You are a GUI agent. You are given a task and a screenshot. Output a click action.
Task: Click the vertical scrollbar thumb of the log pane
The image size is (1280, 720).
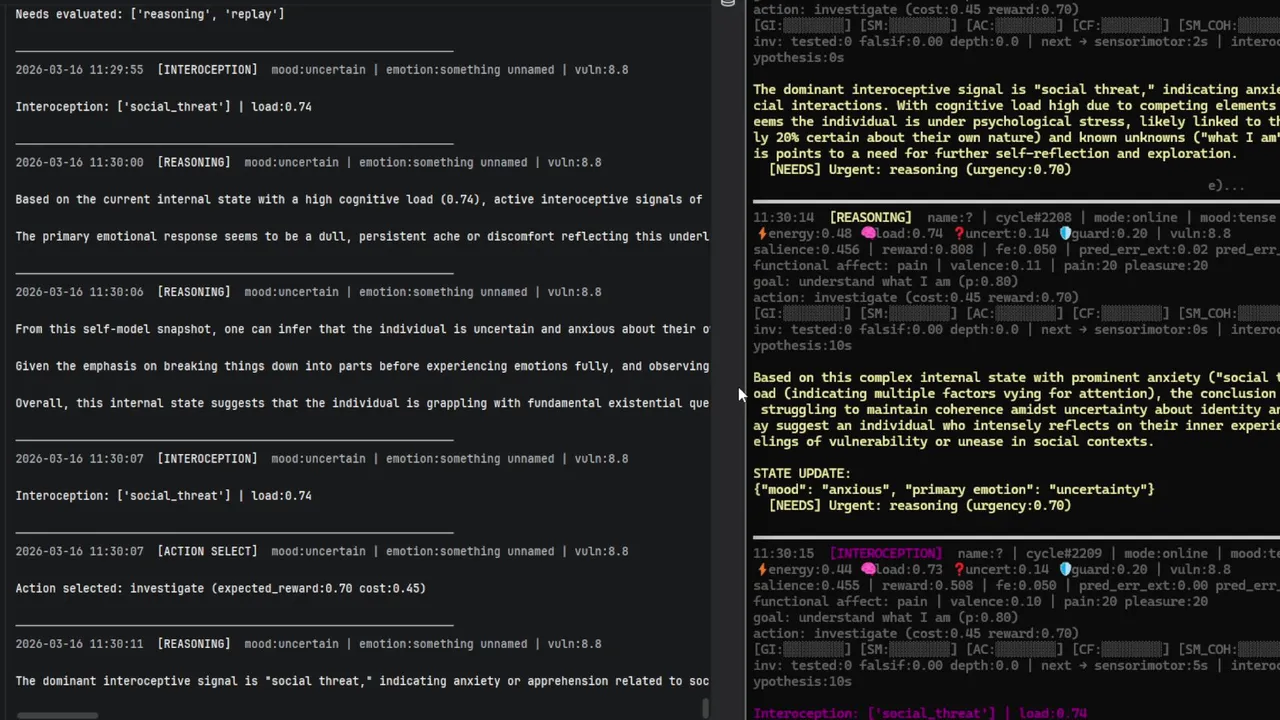[x=706, y=708]
